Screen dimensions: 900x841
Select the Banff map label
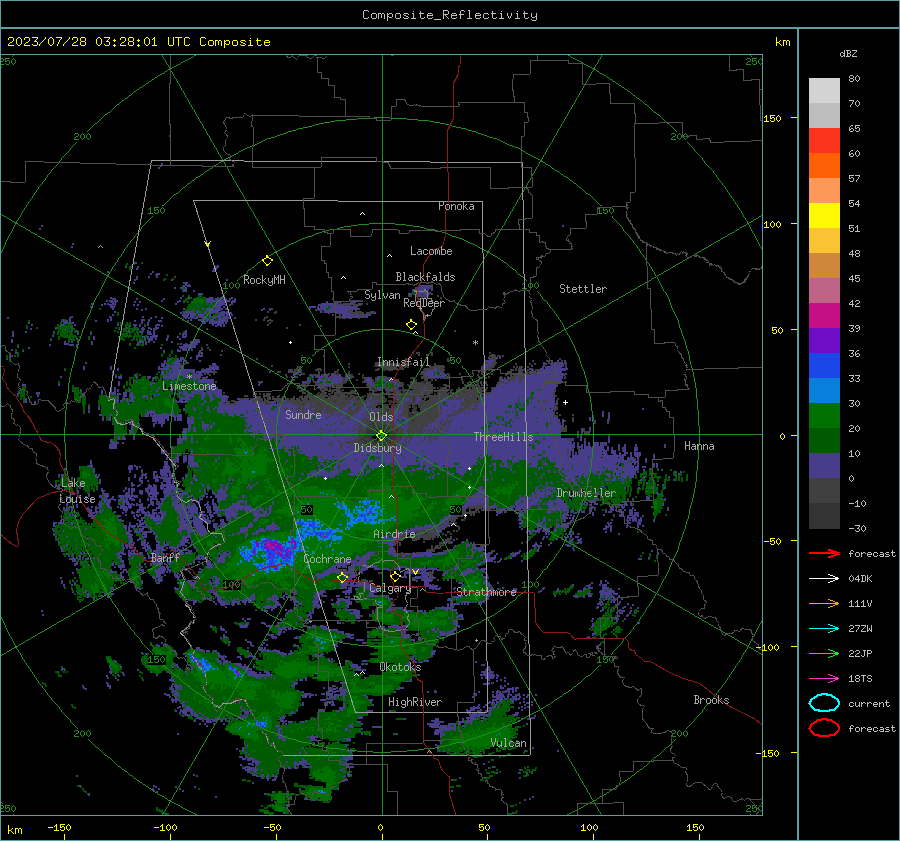165,557
